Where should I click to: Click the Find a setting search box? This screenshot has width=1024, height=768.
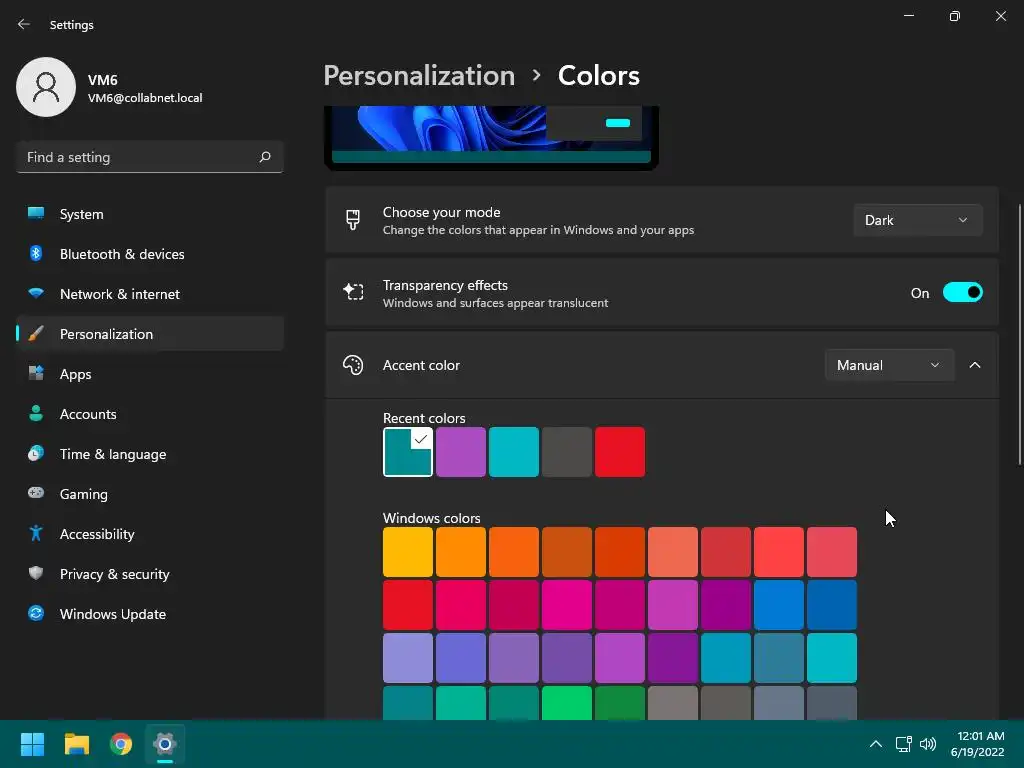pos(150,157)
